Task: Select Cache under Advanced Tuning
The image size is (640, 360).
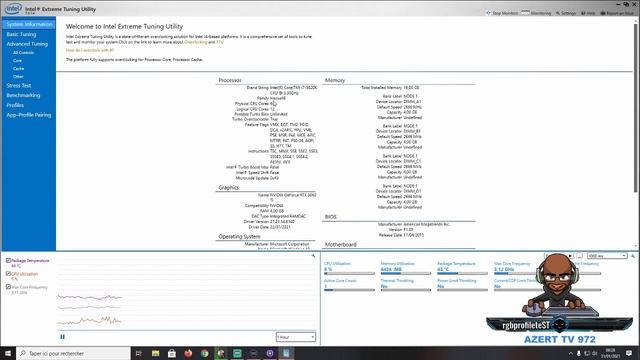Action: coord(18,69)
